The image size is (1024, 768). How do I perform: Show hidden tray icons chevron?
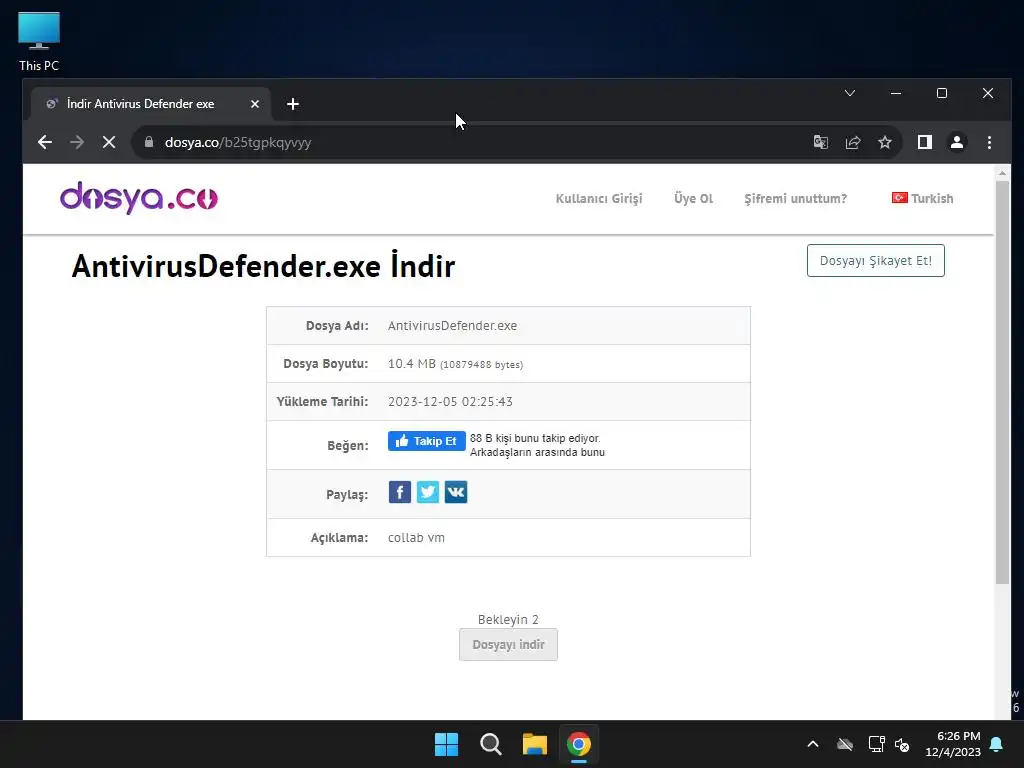tap(813, 744)
